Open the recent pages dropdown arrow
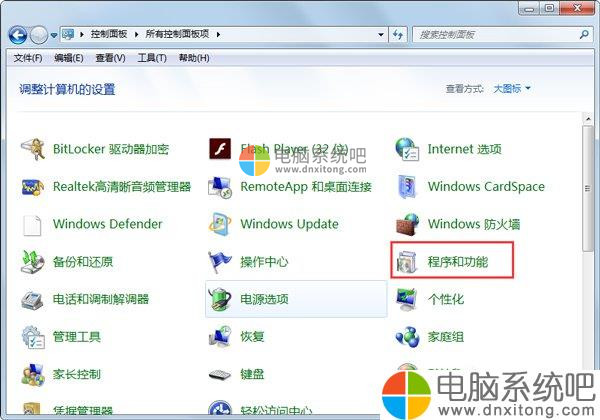The image size is (600, 420). [x=54, y=35]
